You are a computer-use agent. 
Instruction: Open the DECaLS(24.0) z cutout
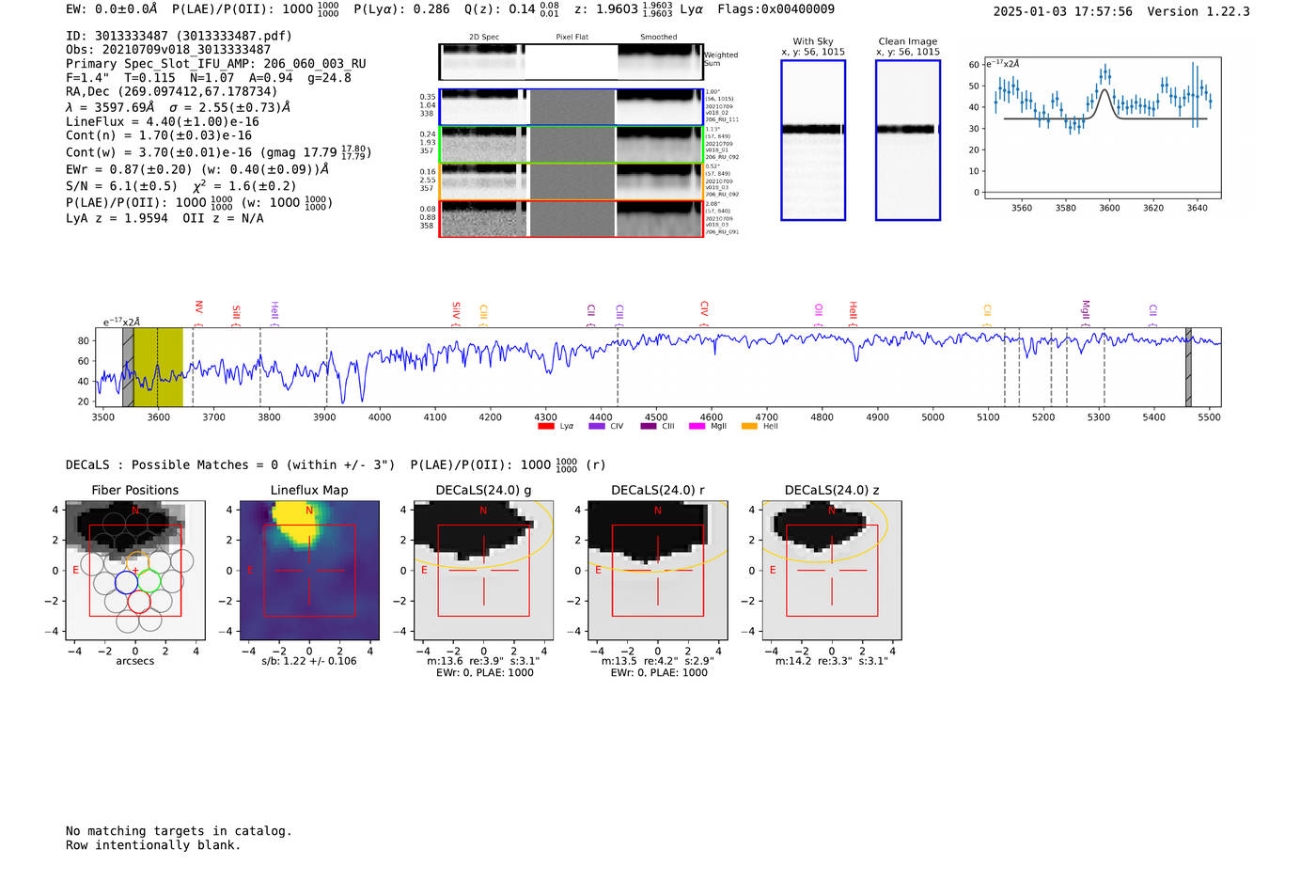(832, 570)
